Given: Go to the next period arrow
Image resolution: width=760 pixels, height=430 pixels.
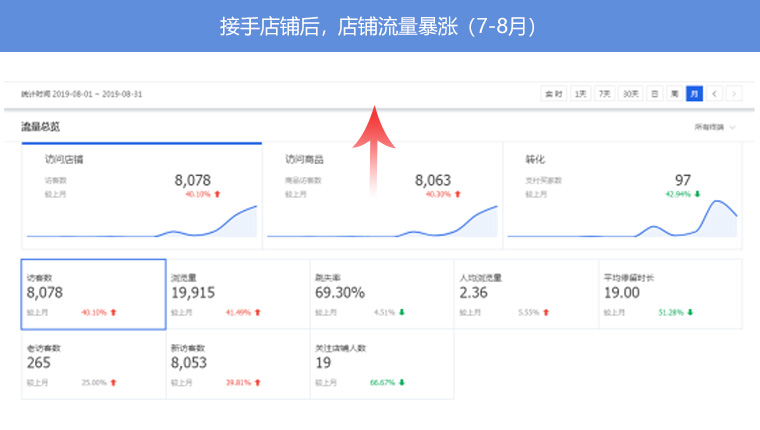Looking at the screenshot, I should [x=735, y=94].
